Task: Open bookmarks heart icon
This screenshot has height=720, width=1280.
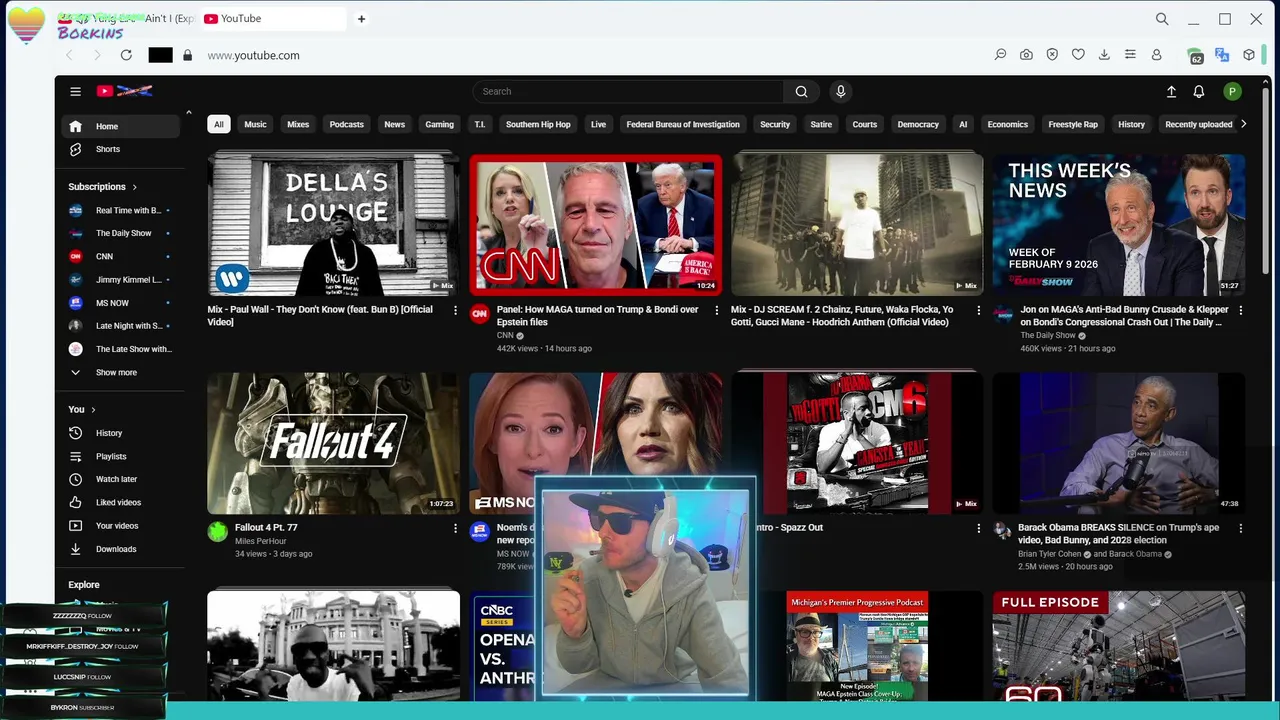Action: point(1078,55)
